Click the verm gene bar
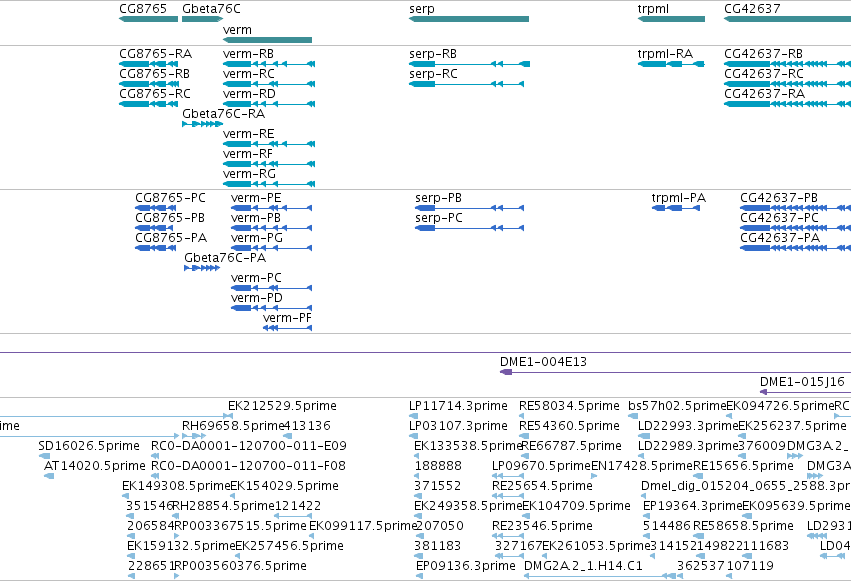This screenshot has height=581, width=851. pyautogui.click(x=268, y=40)
